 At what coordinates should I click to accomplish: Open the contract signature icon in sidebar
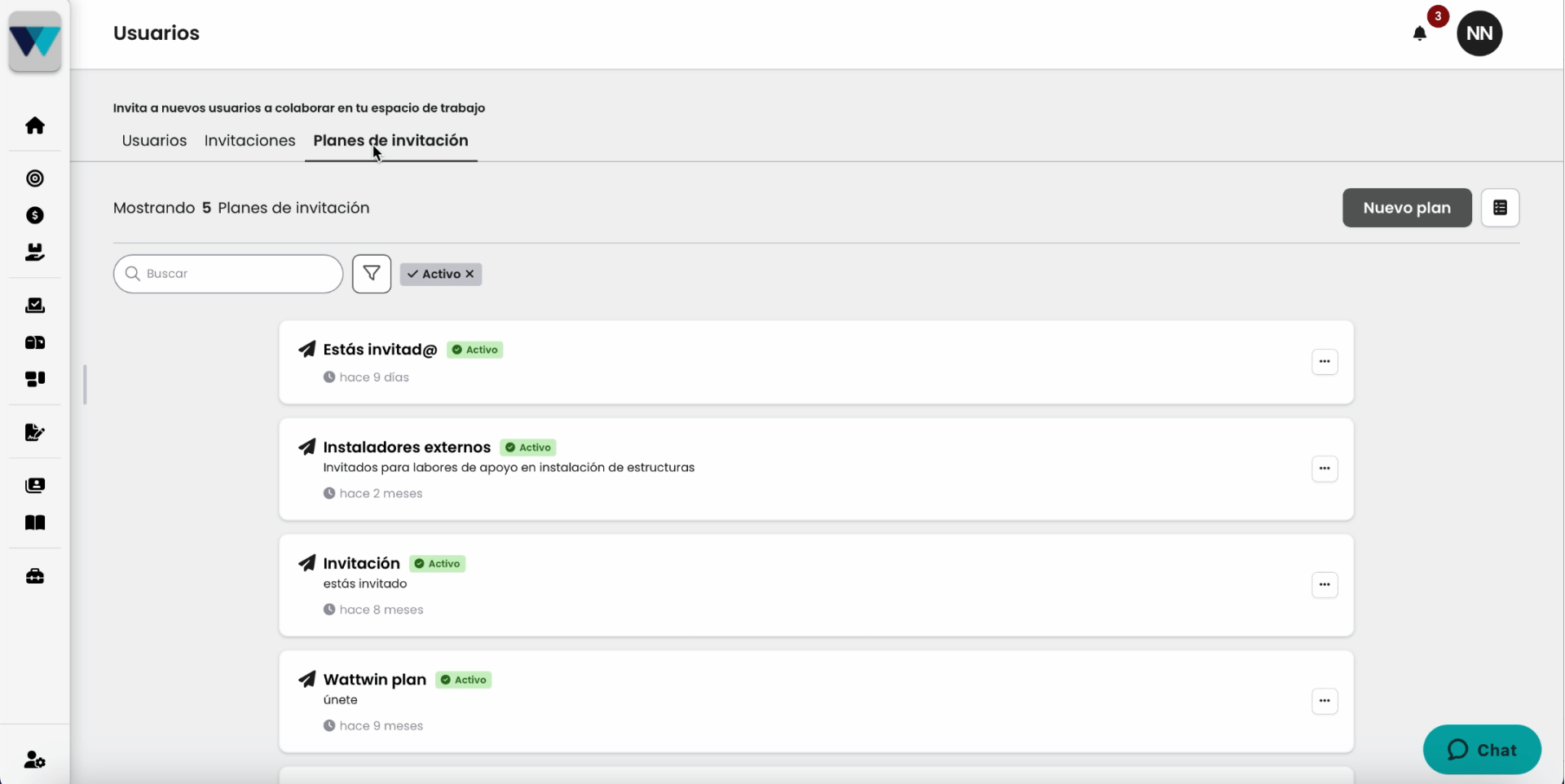(x=35, y=432)
